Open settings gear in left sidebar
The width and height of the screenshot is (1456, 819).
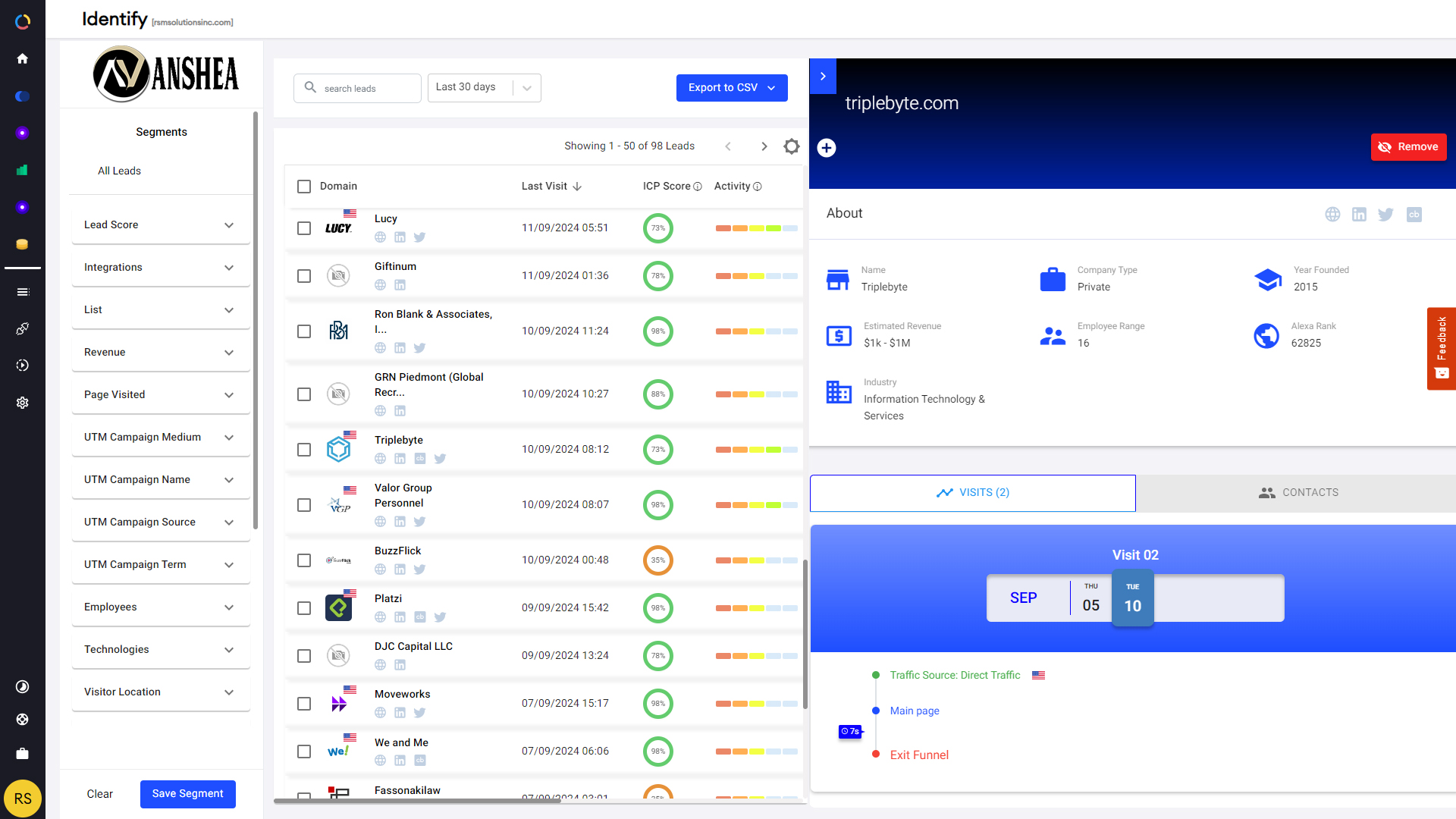(x=22, y=403)
